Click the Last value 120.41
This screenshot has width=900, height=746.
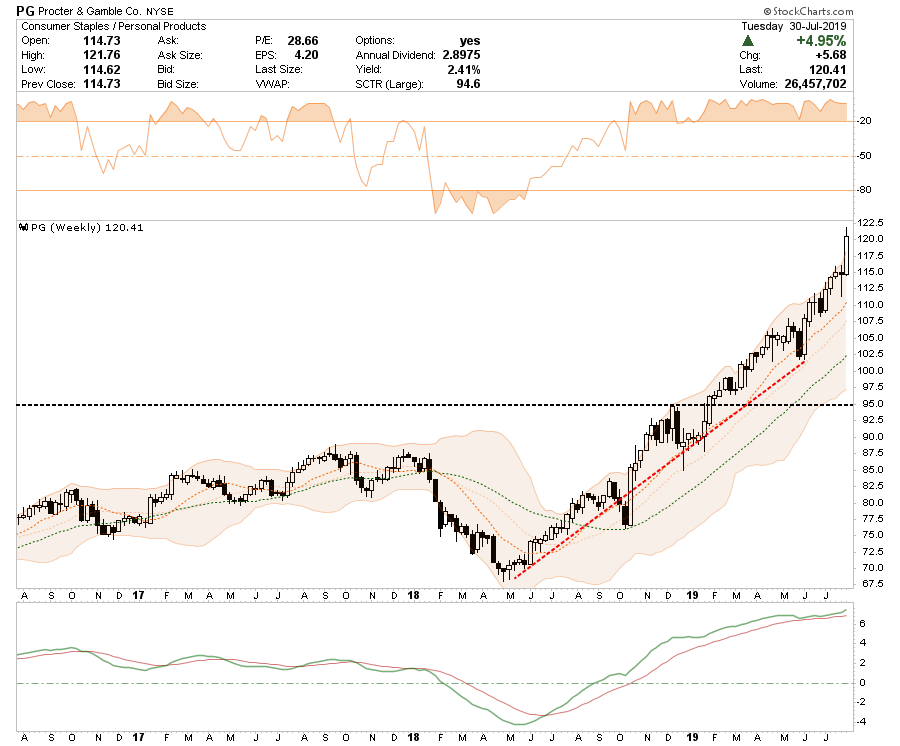[827, 69]
